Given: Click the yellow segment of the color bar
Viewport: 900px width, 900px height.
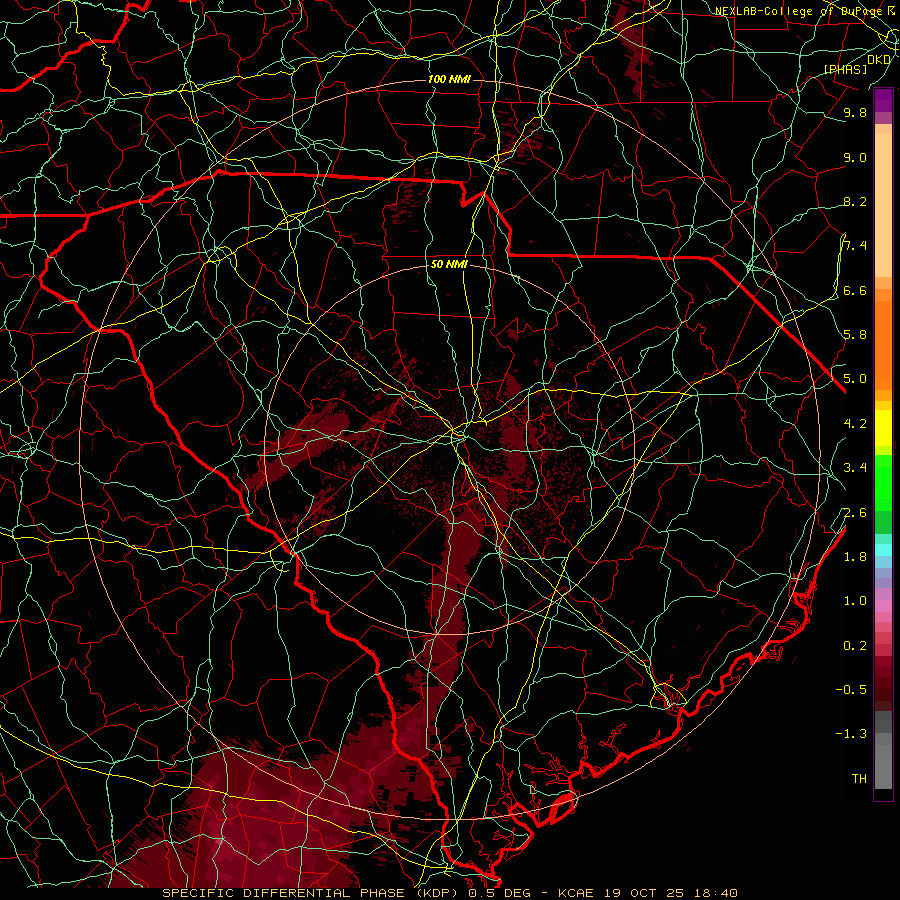Looking at the screenshot, I should click(883, 428).
